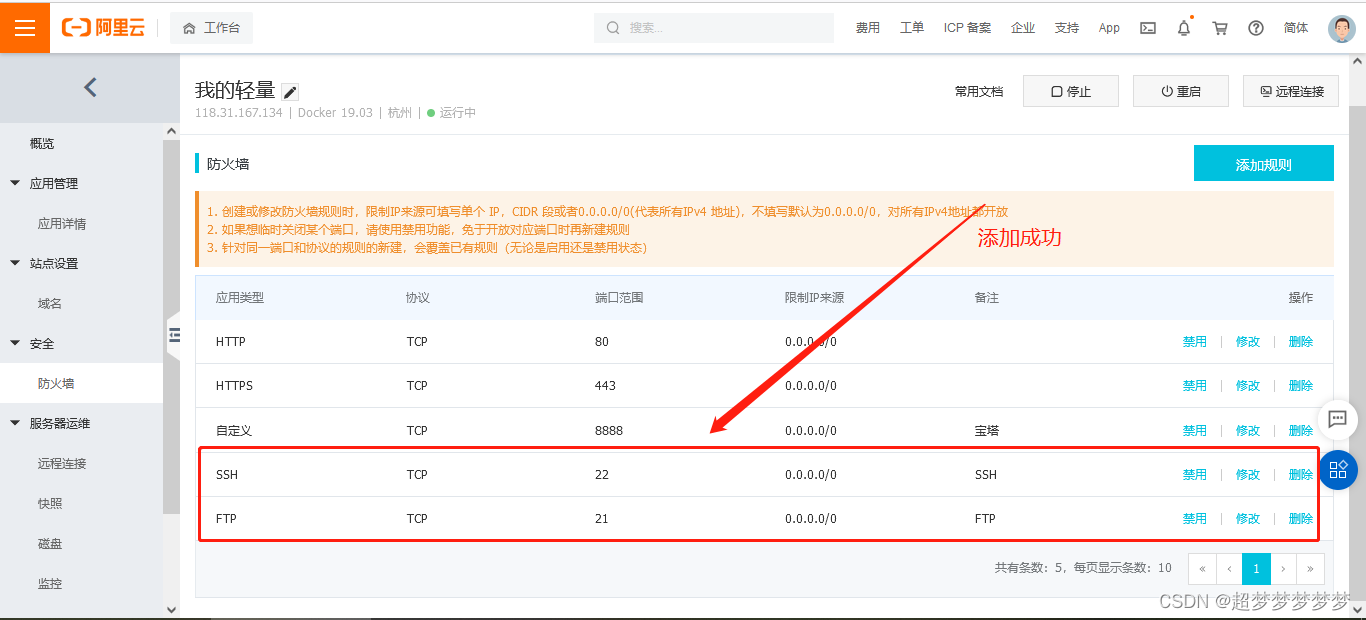Image resolution: width=1366 pixels, height=620 pixels.
Task: Modify the 自定义 8888 rule
Action: (1248, 431)
